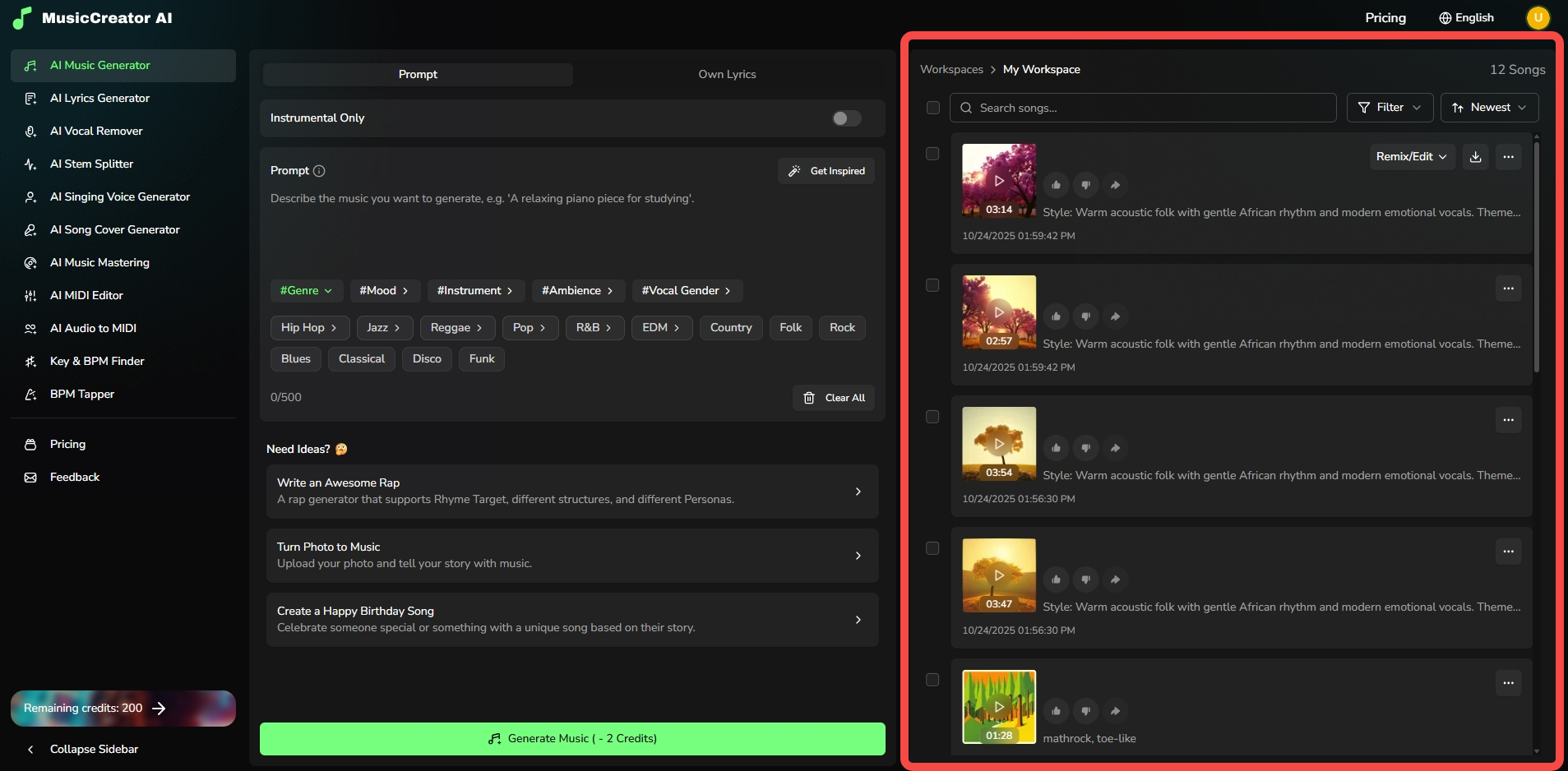Check the select-all box above the song list
Viewport: 1568px width, 771px height.
(933, 107)
